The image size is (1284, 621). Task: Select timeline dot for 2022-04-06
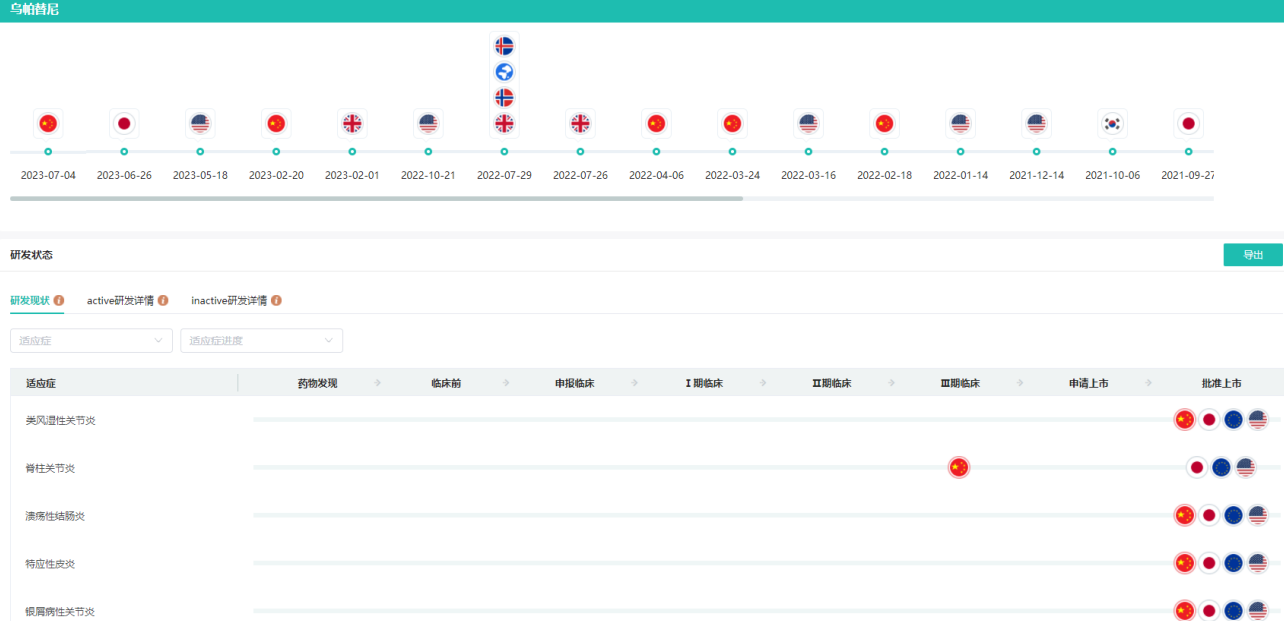click(656, 152)
